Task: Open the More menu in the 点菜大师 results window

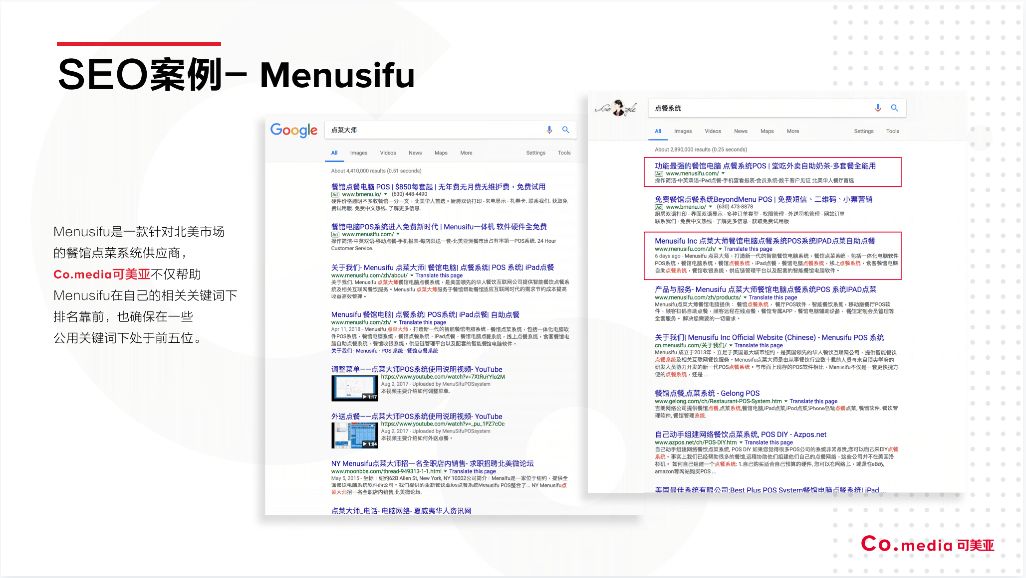Action: [x=466, y=153]
